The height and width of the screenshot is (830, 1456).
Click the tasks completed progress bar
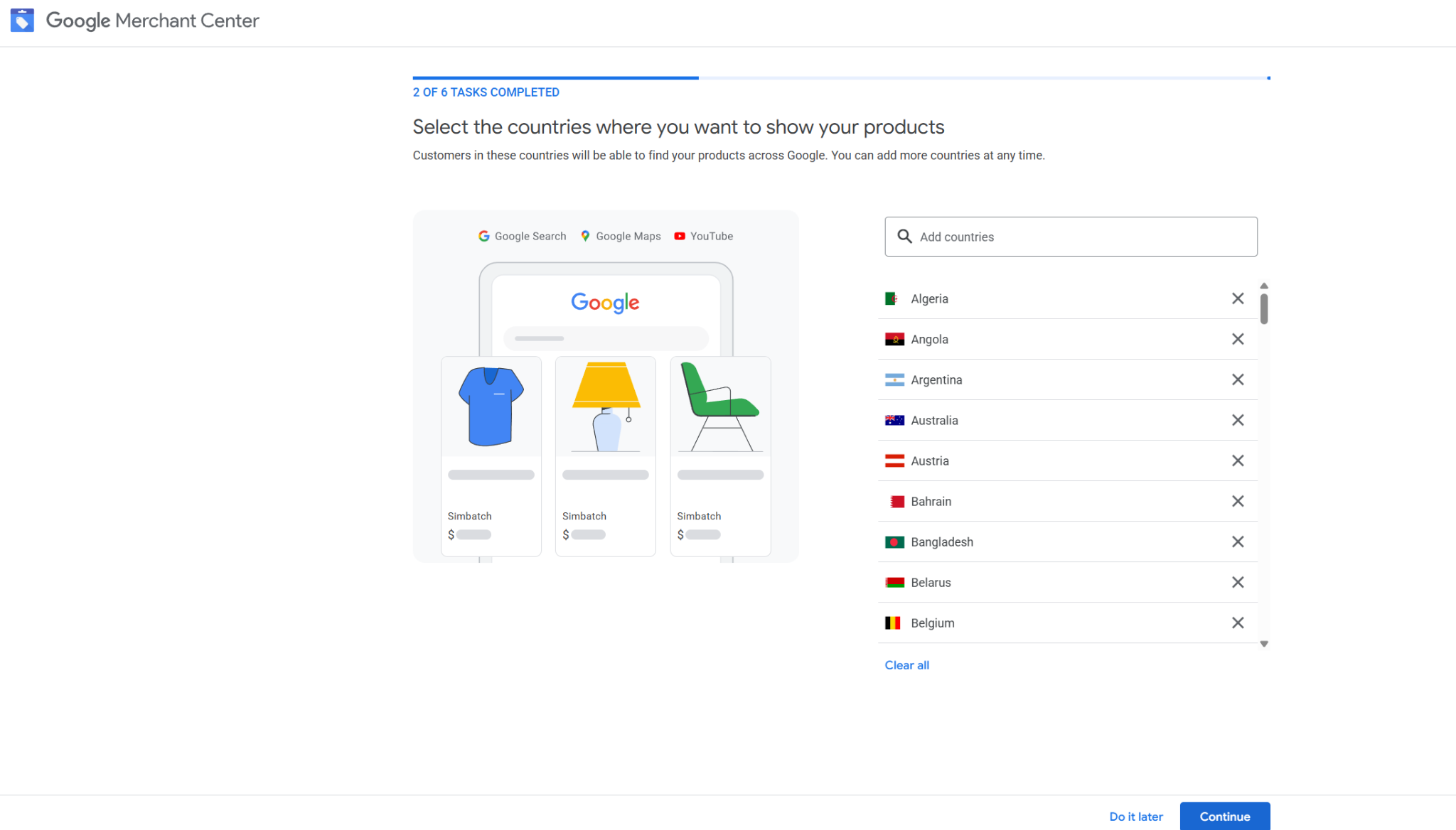click(841, 77)
